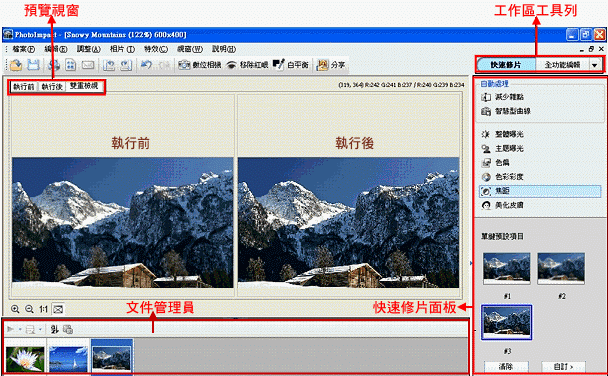Open the 特效(C) effects menu
The image size is (608, 376).
(x=156, y=49)
